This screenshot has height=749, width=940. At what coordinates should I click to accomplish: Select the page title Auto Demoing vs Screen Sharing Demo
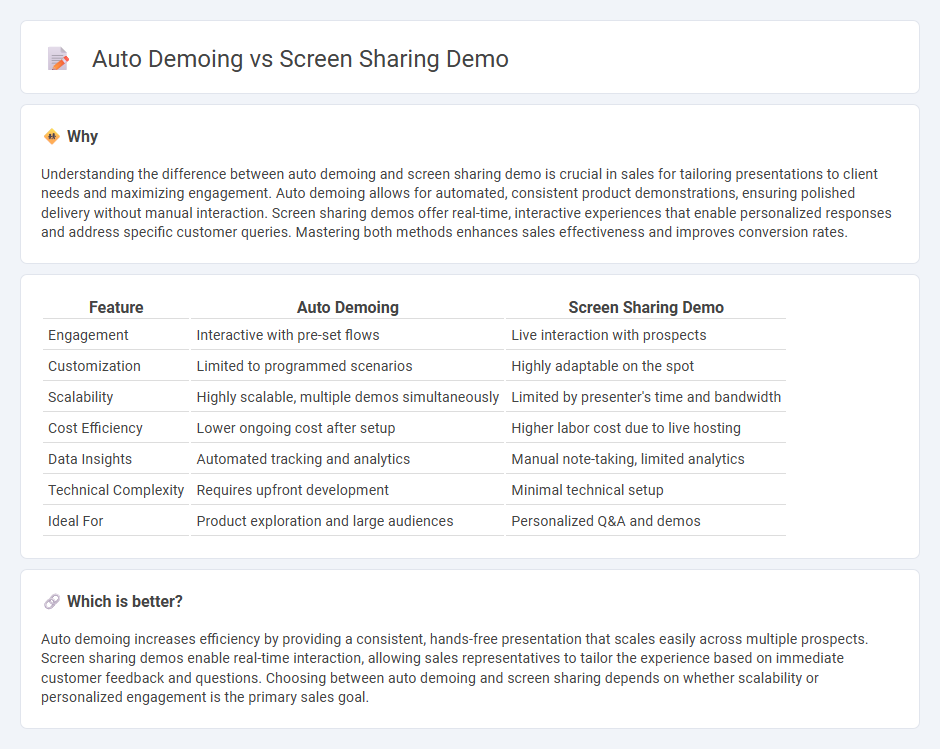300,59
